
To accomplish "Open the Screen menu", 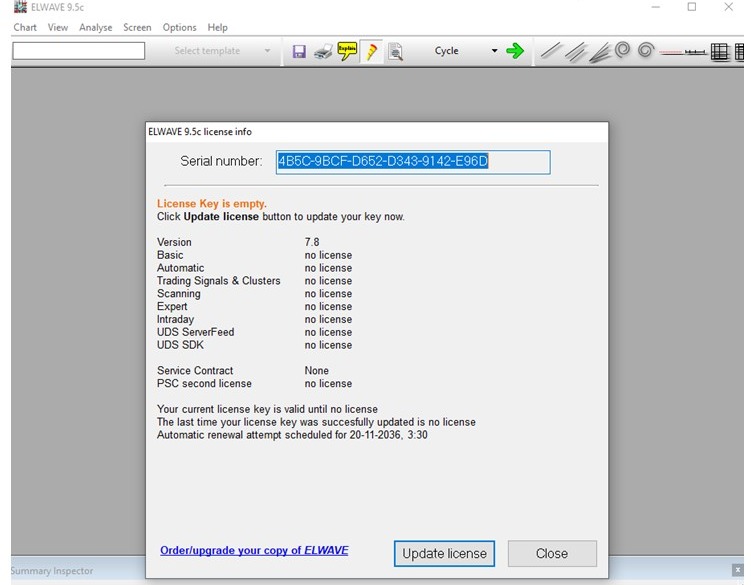I will coord(137,27).
